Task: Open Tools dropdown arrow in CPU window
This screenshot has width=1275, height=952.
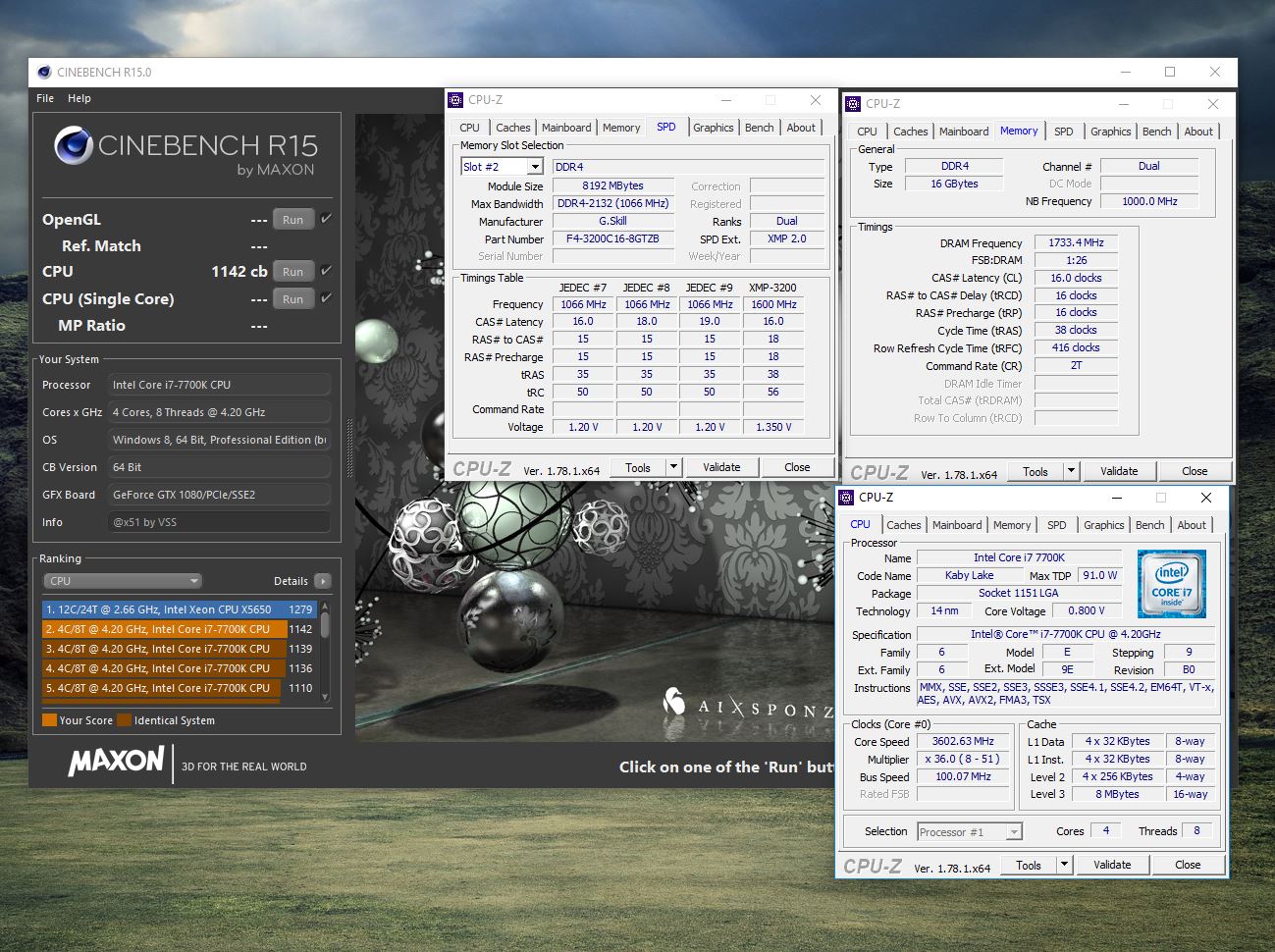Action: coord(1065,865)
